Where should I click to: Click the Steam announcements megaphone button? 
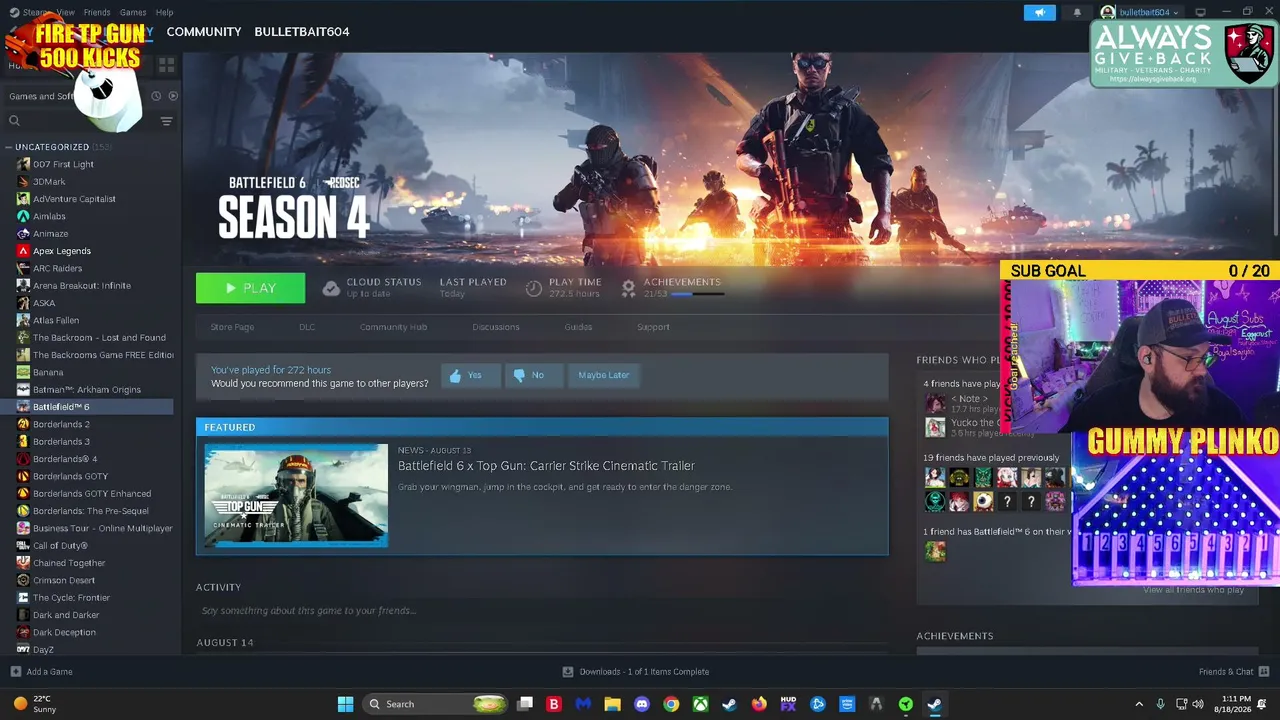click(x=1039, y=12)
